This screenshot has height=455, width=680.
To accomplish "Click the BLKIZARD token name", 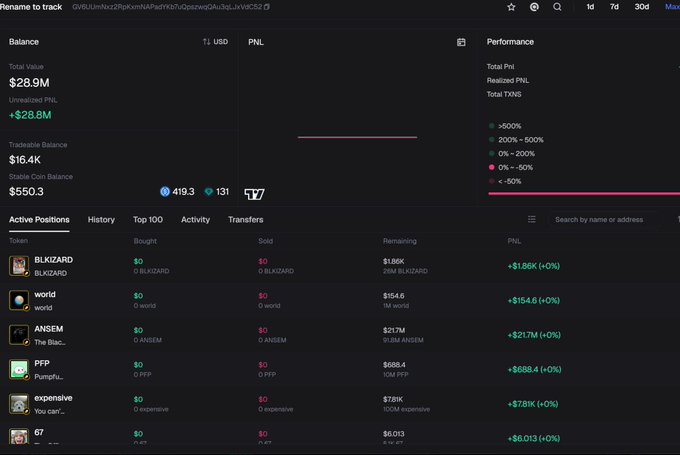I will pos(53,260).
